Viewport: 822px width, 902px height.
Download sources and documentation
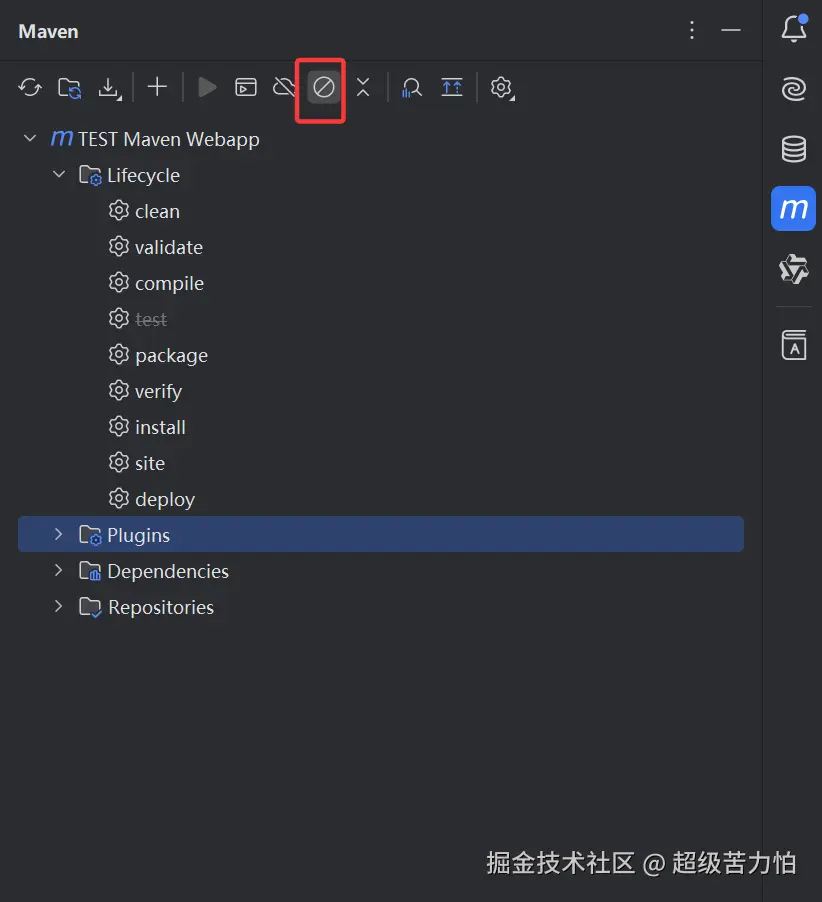click(109, 88)
